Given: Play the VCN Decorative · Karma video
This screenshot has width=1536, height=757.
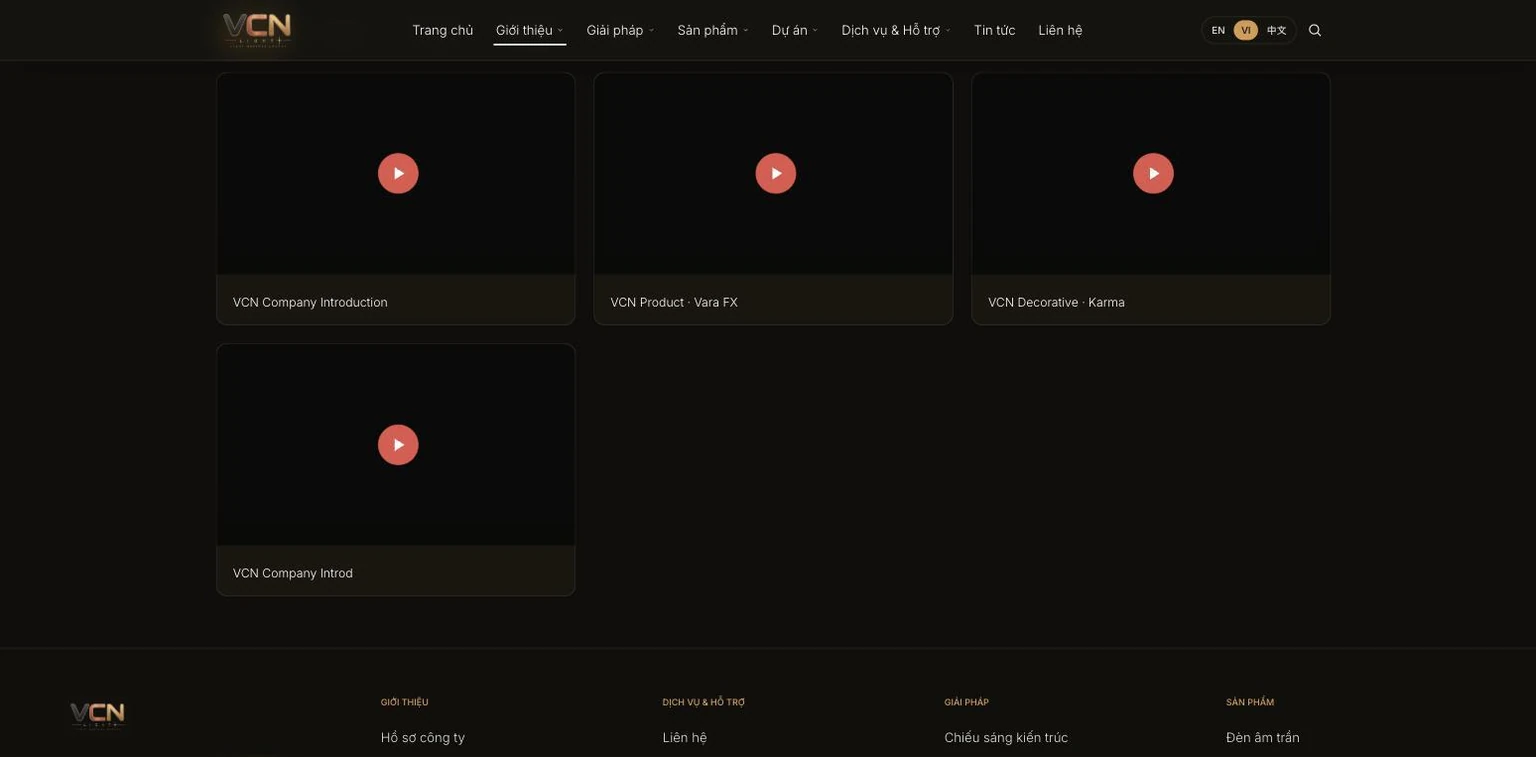Looking at the screenshot, I should tap(1153, 173).
